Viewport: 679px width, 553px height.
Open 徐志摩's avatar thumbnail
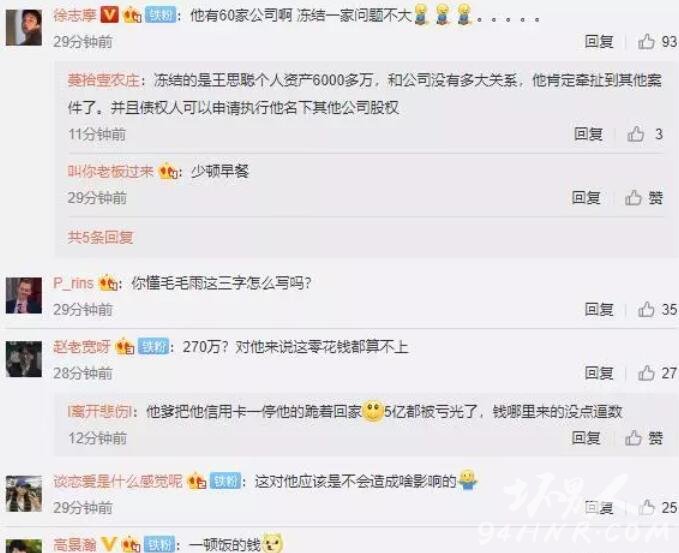click(24, 27)
